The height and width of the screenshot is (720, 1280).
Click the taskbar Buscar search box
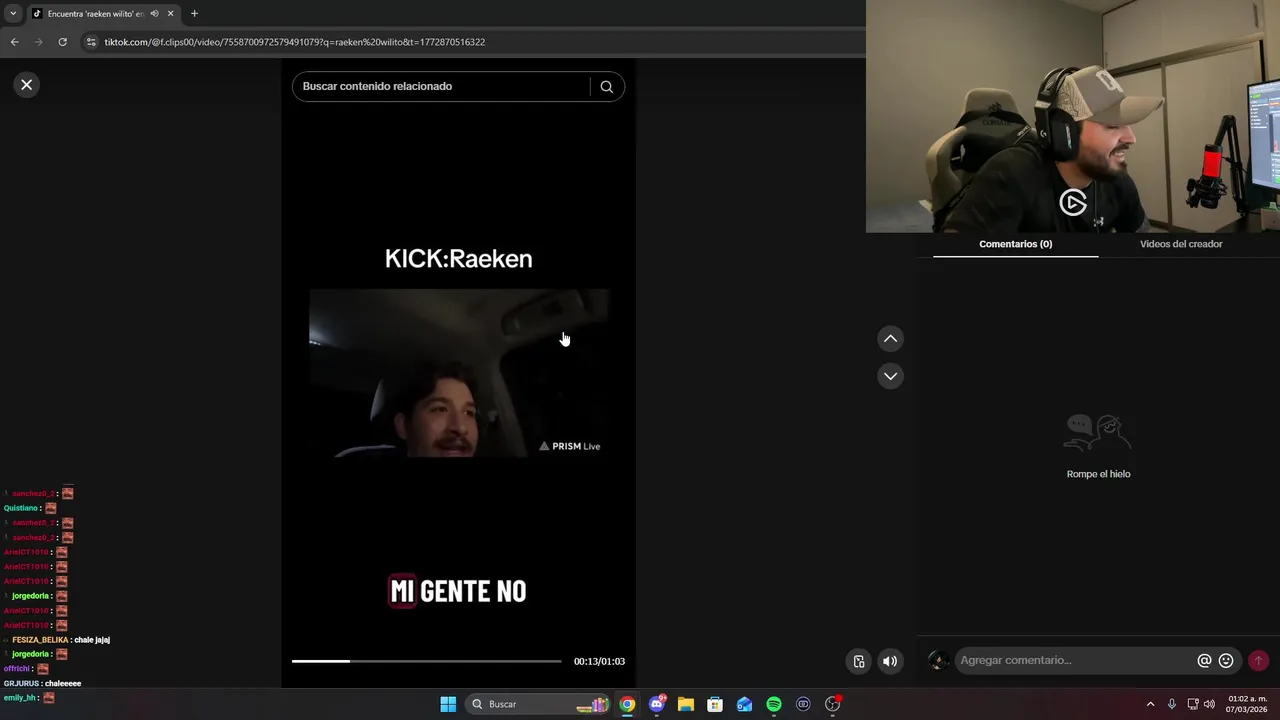pyautogui.click(x=538, y=704)
